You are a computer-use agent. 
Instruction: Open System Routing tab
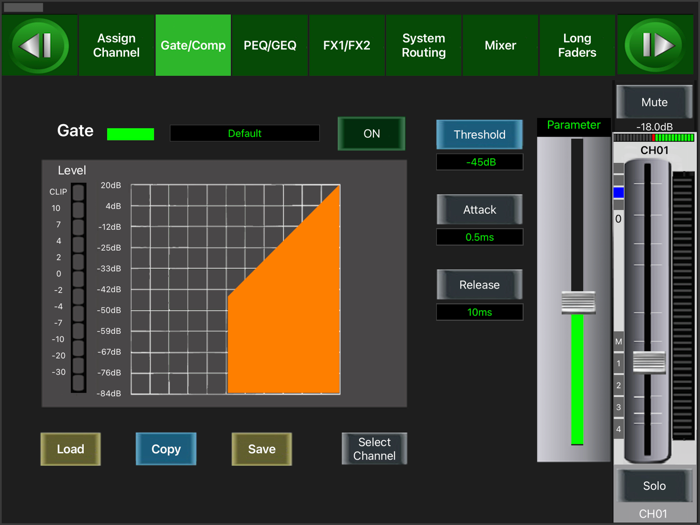coord(423,45)
